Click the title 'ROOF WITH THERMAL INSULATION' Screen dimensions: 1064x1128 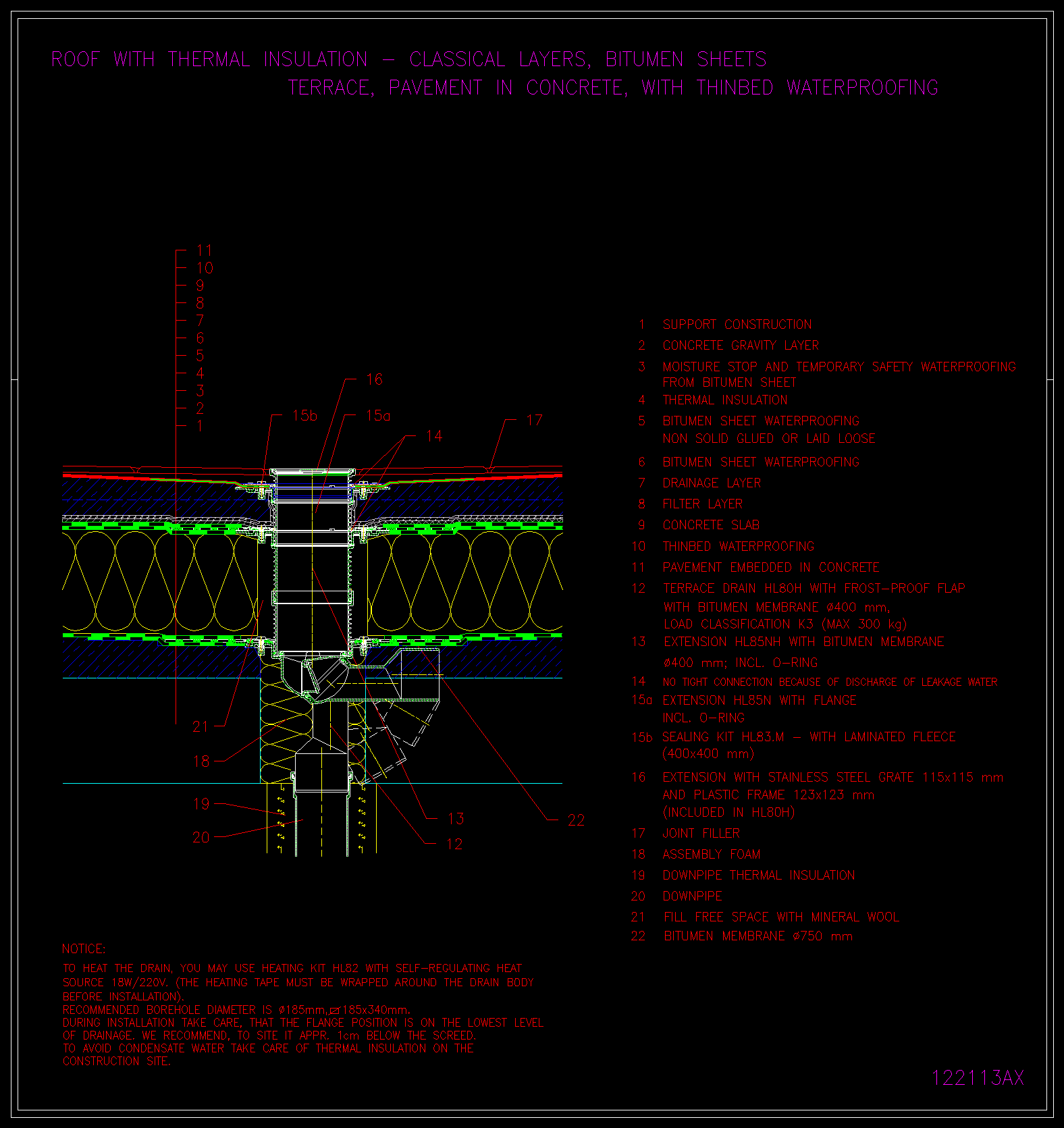(209, 59)
